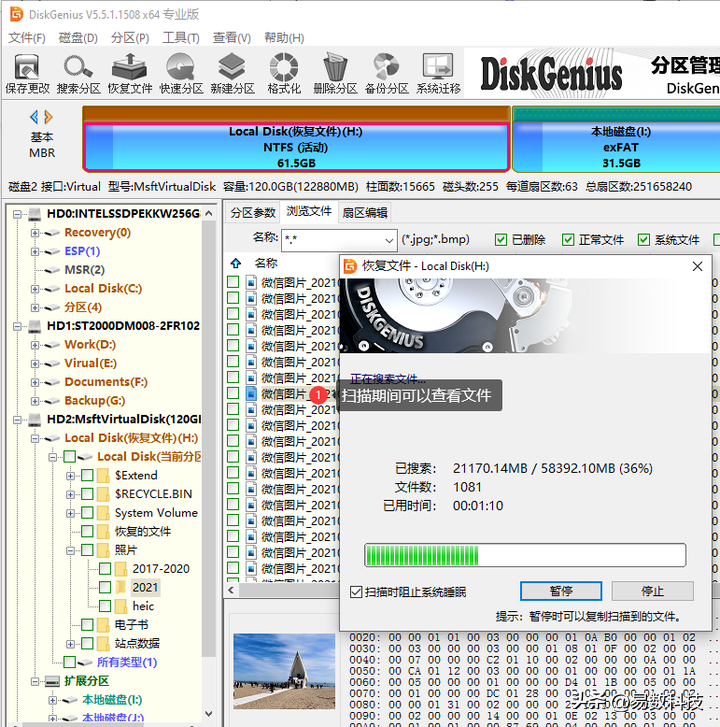Image resolution: width=720 pixels, height=727 pixels.
Task: Click the up-folder arrow in file list
Action: (x=236, y=263)
